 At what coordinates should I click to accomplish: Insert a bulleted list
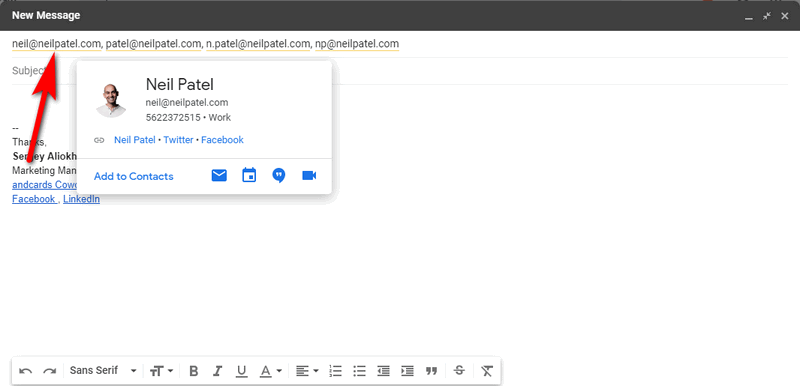tap(360, 371)
